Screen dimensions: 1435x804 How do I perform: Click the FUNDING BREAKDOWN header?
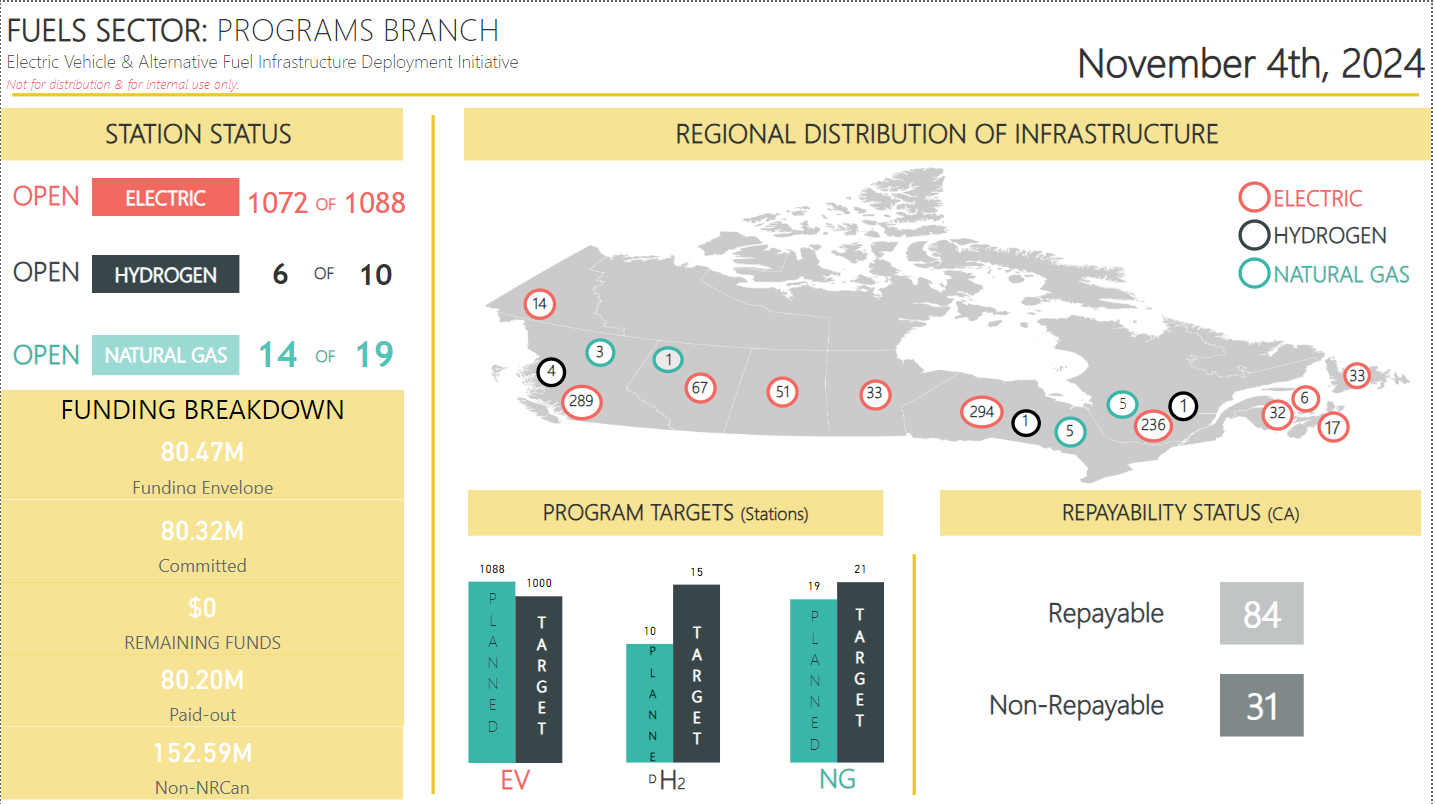203,409
